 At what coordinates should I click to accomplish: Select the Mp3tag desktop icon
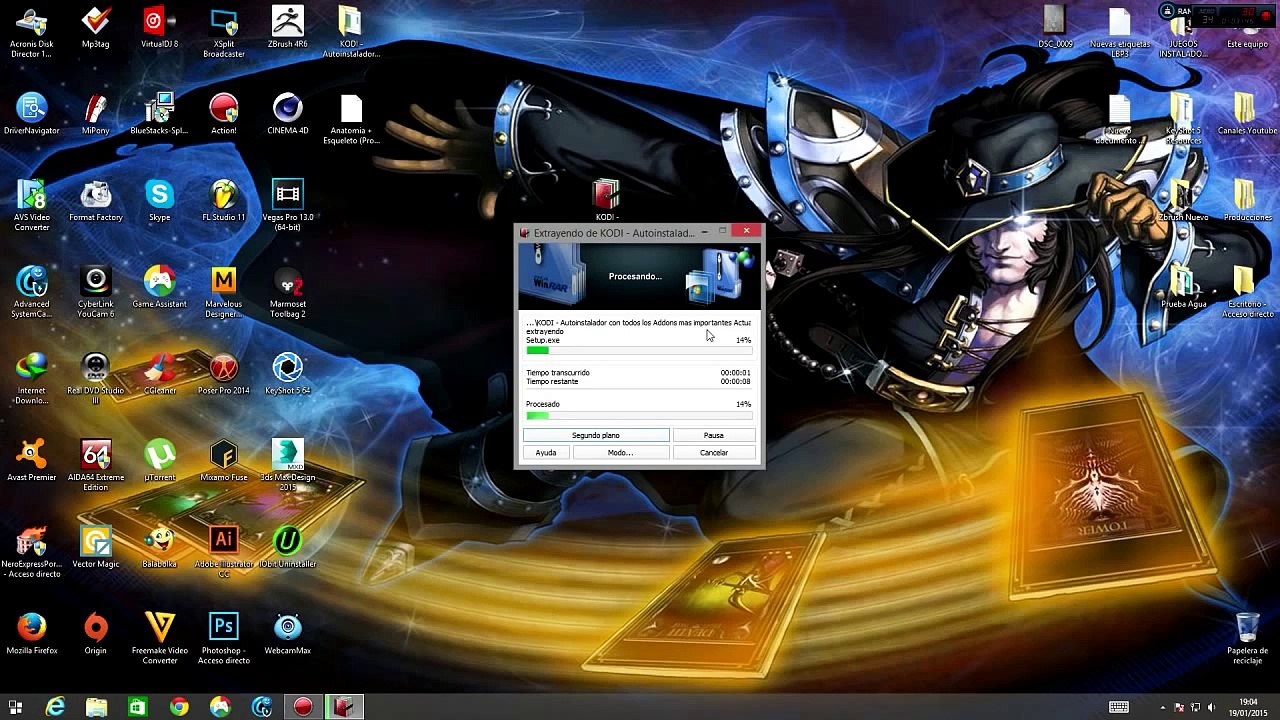[96, 28]
